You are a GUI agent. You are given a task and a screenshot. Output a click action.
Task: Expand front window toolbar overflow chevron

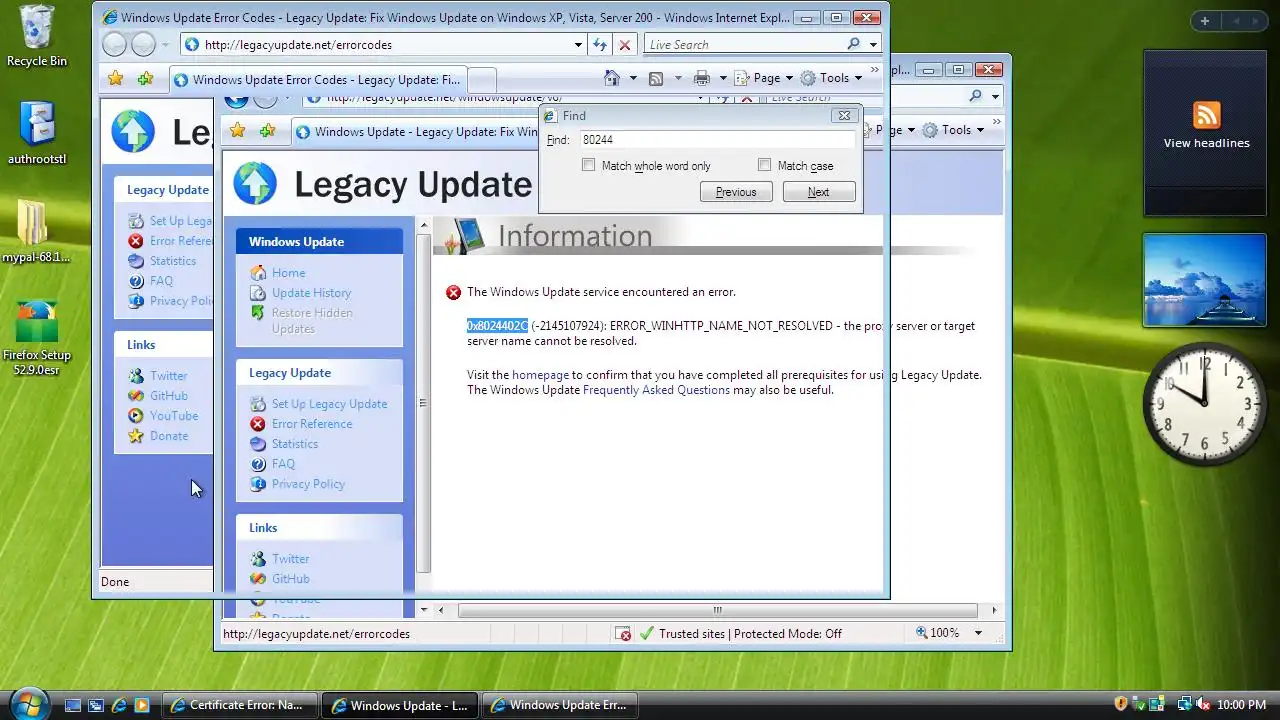[875, 70]
